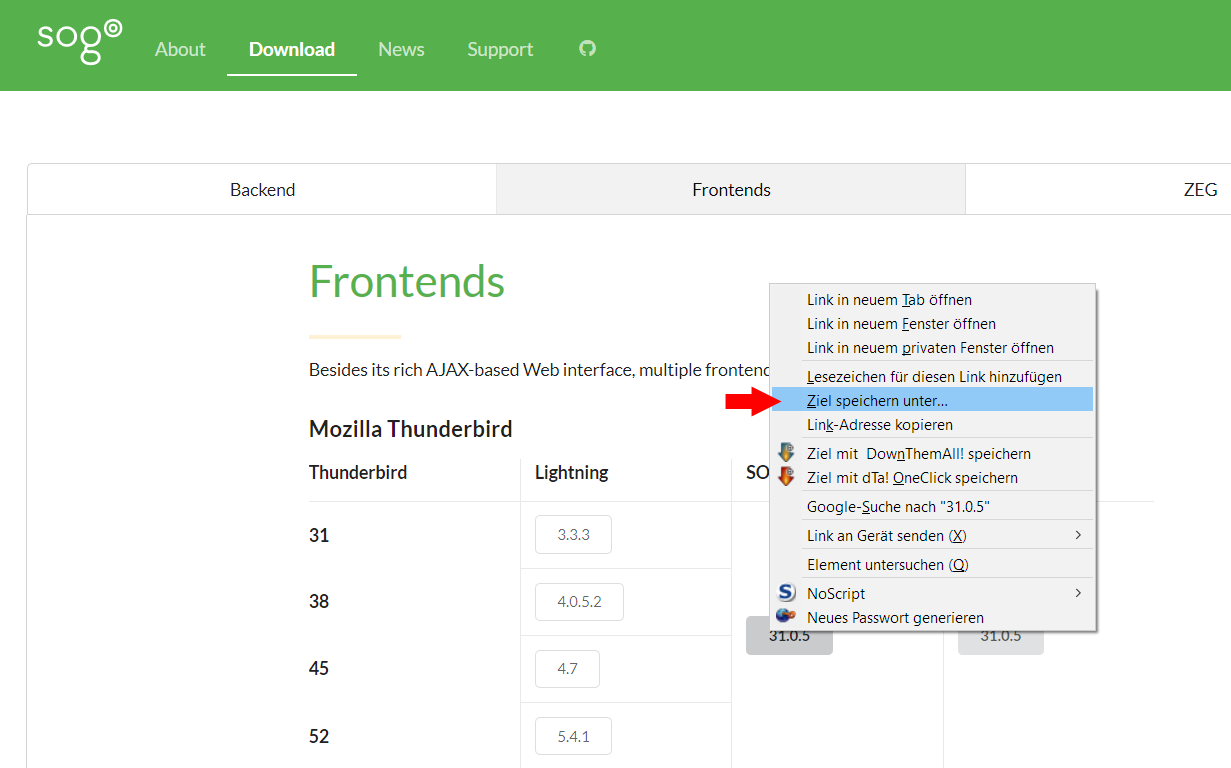This screenshot has width=1231, height=768.
Task: Download Lightning version 4.0.5.2
Action: click(x=579, y=602)
